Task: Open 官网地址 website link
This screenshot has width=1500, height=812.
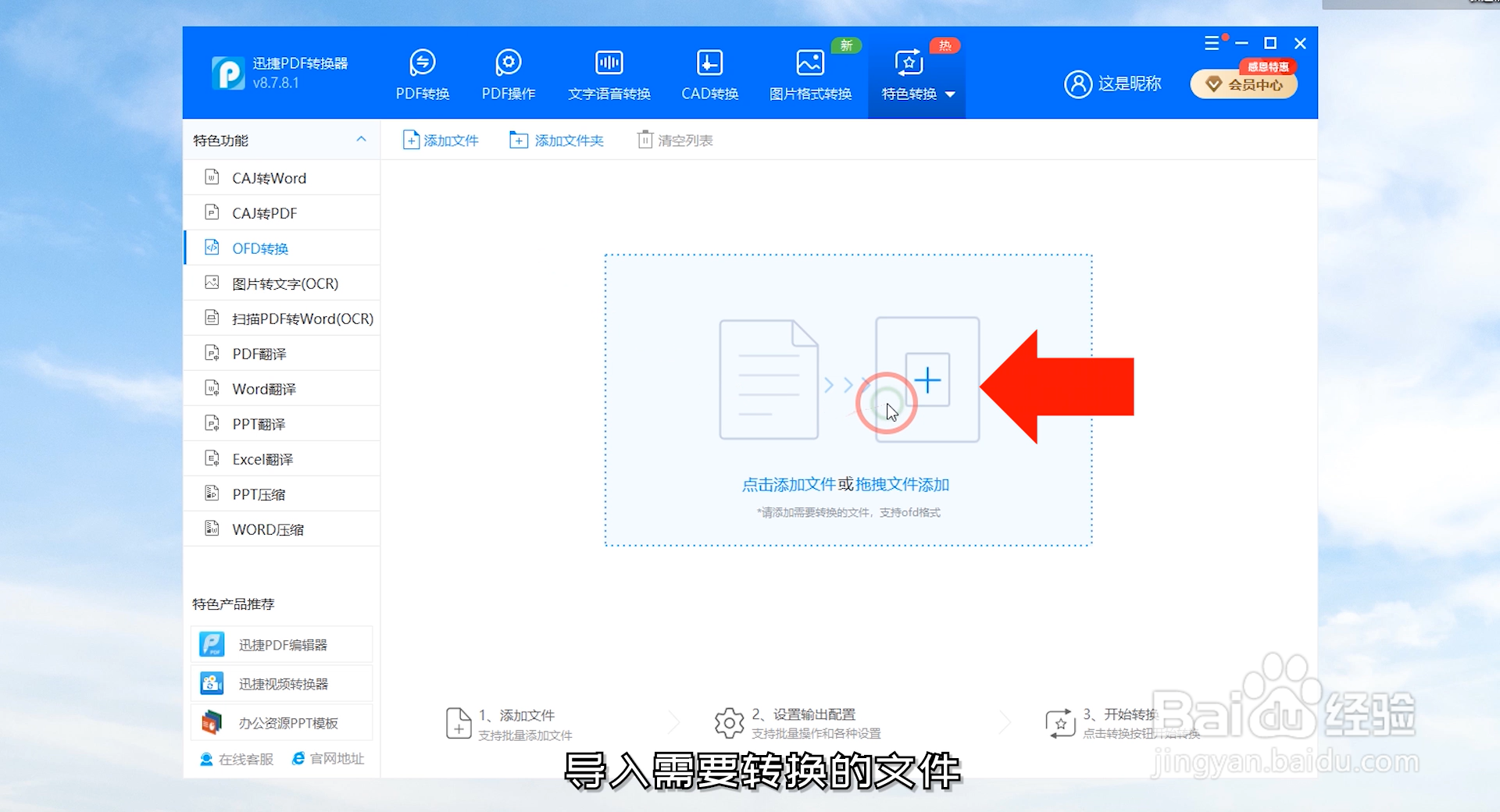Action: point(328,759)
